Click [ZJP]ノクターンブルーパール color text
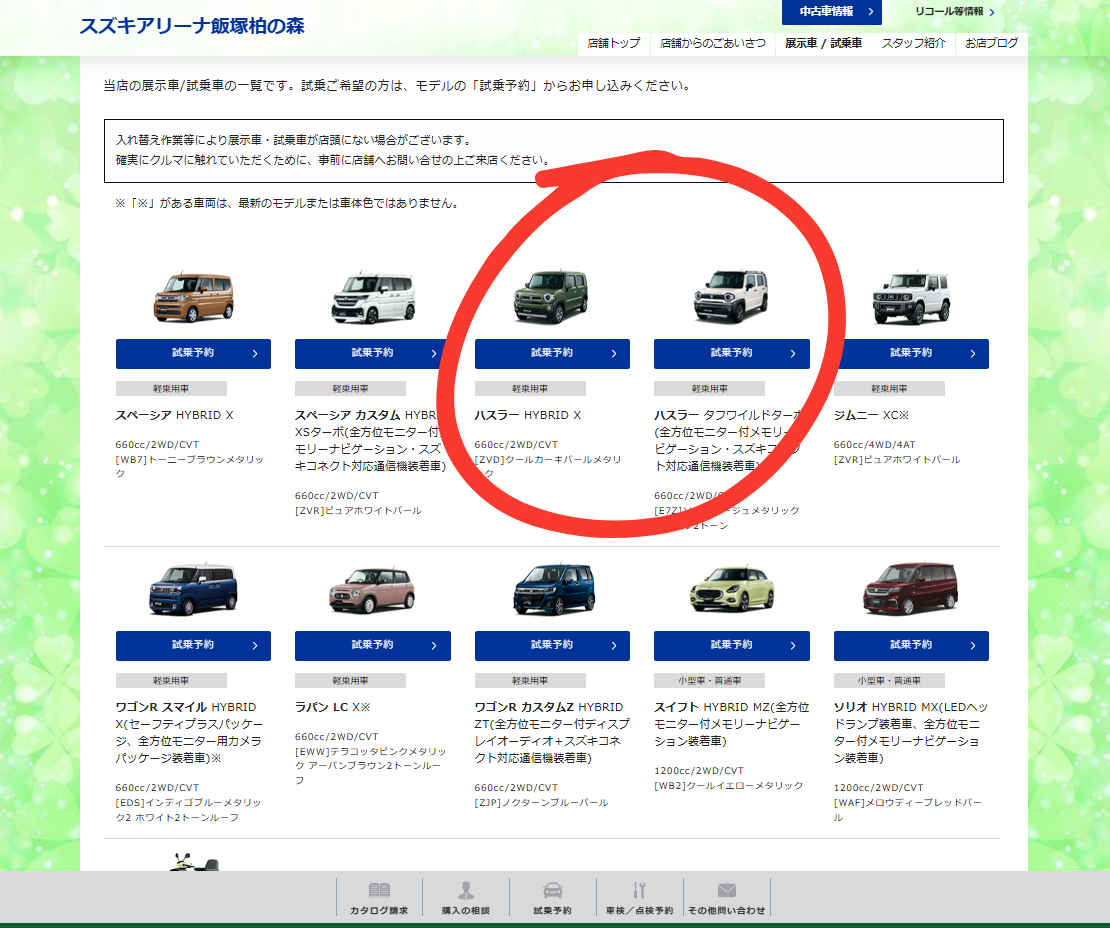This screenshot has width=1110, height=928. [542, 803]
